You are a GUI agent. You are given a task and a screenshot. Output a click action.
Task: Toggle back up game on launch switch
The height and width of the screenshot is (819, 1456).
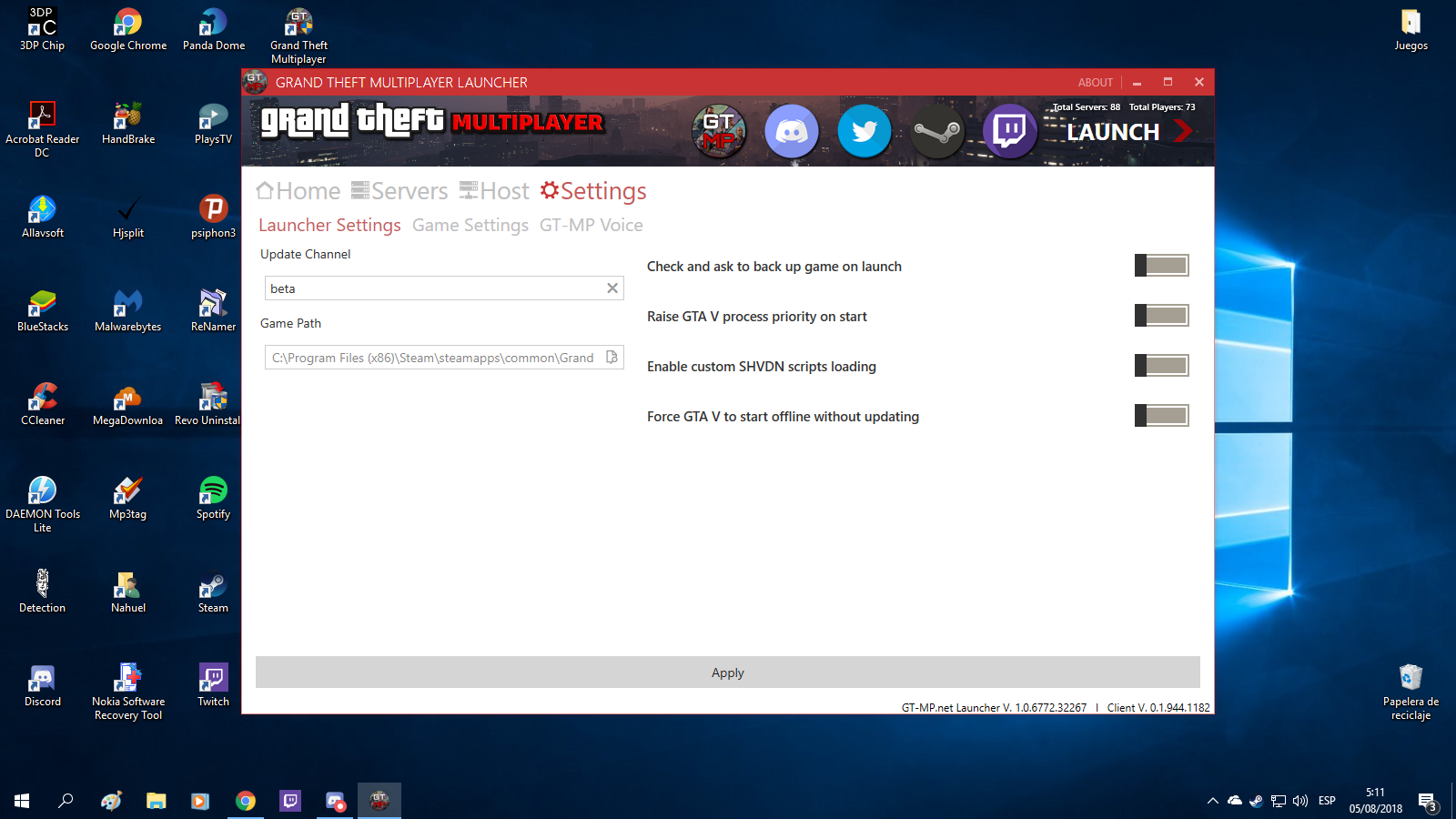(1162, 266)
